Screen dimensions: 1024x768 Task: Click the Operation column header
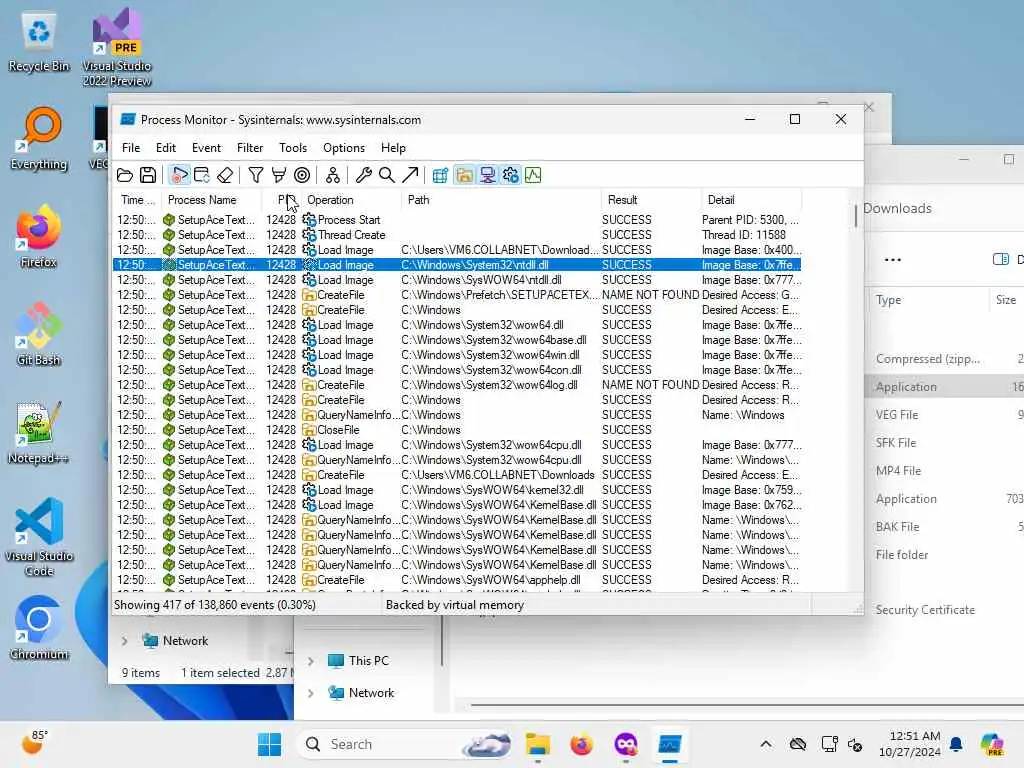(x=351, y=200)
